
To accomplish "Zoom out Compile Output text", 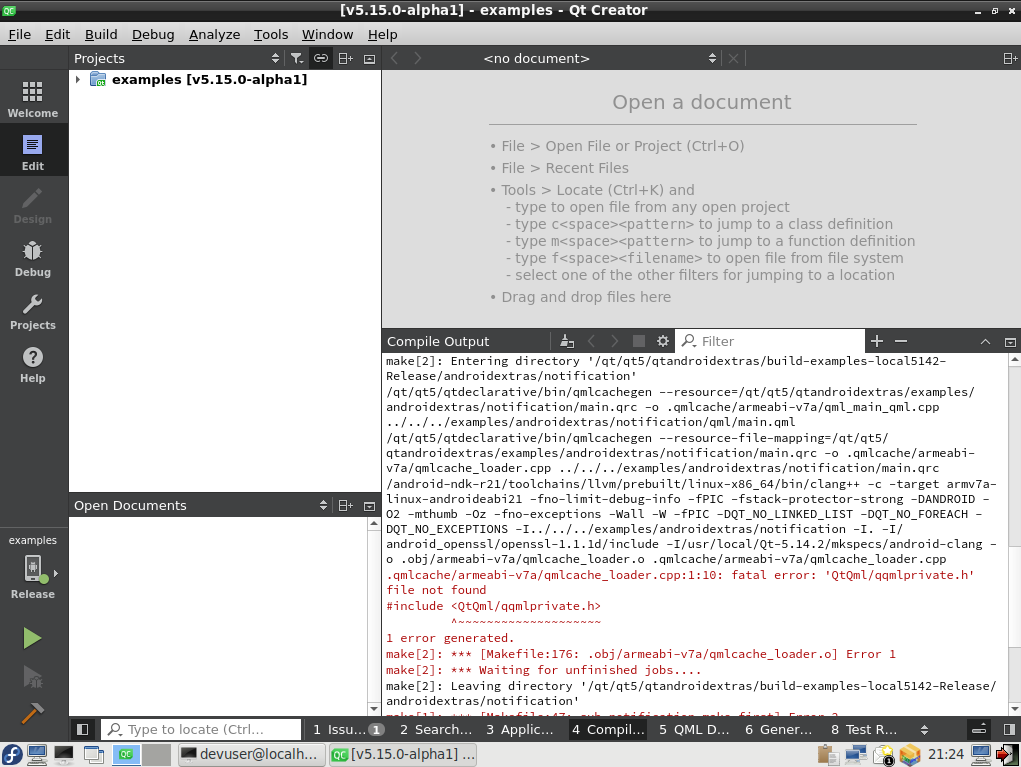I will tap(901, 341).
